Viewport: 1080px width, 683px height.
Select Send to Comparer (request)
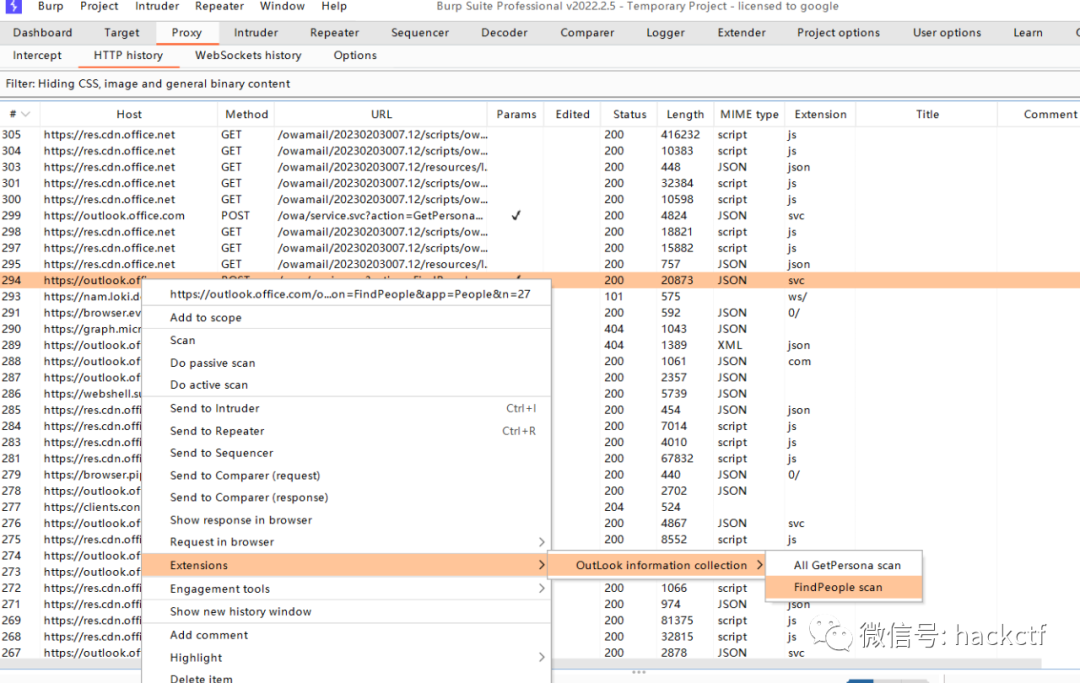346,476
